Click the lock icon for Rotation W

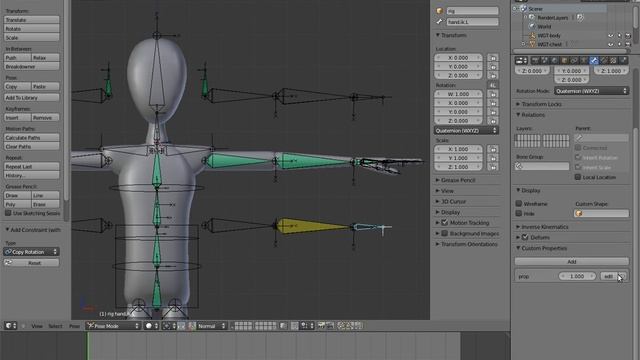(x=493, y=94)
